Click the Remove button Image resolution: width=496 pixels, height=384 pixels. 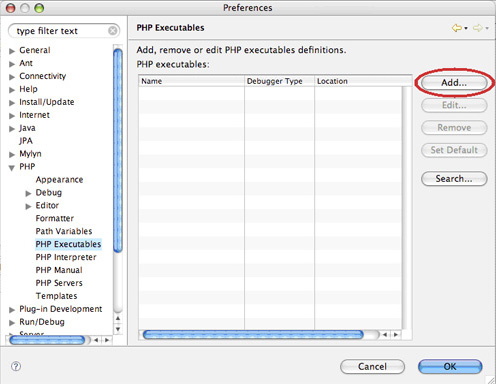(x=454, y=128)
